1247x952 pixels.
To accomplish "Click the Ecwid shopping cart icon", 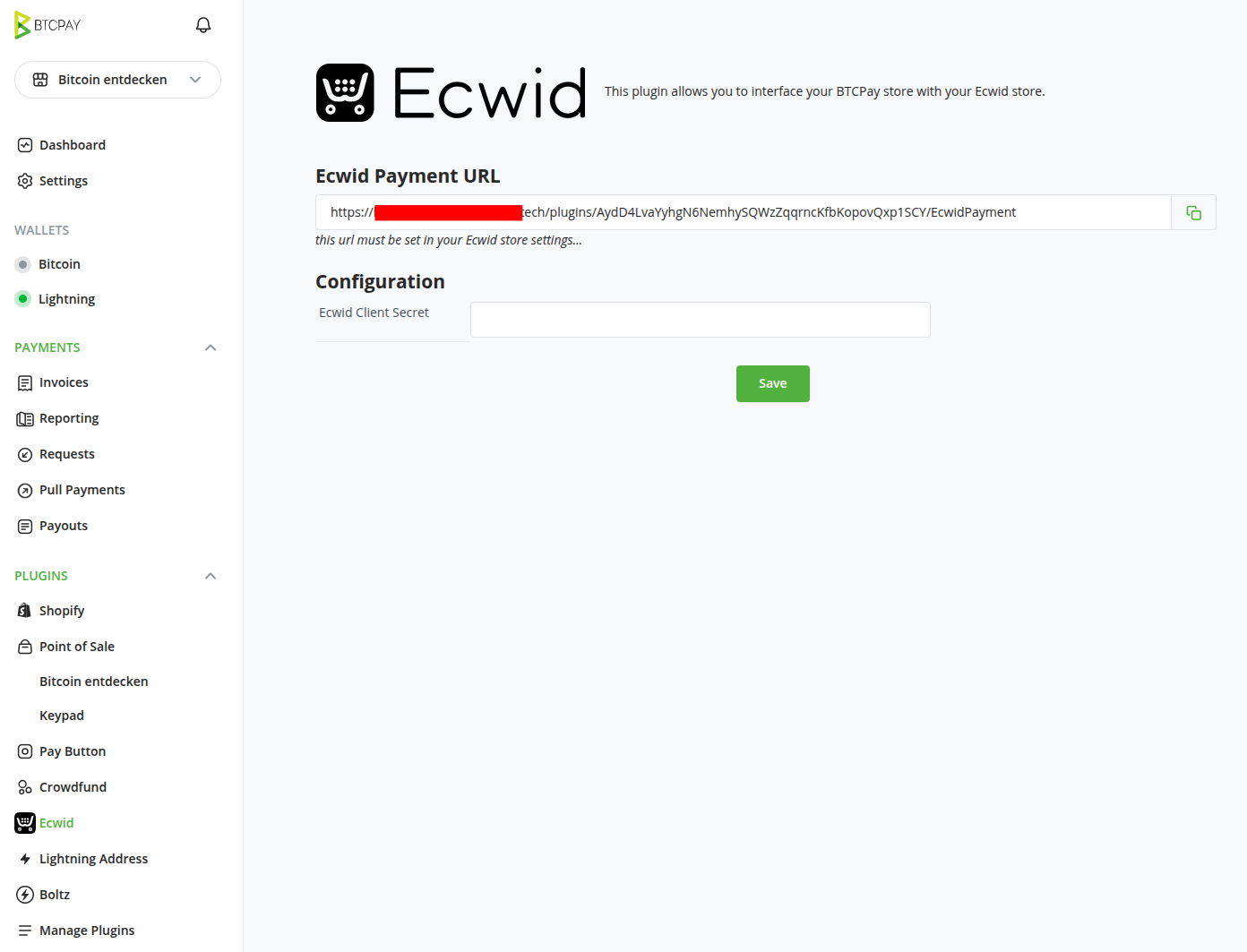I will pyautogui.click(x=24, y=822).
